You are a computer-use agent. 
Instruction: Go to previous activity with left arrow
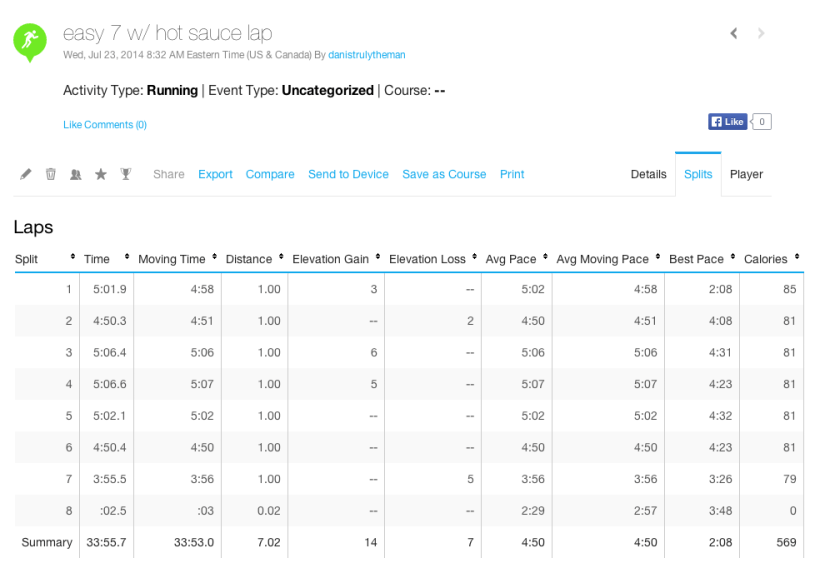734,33
